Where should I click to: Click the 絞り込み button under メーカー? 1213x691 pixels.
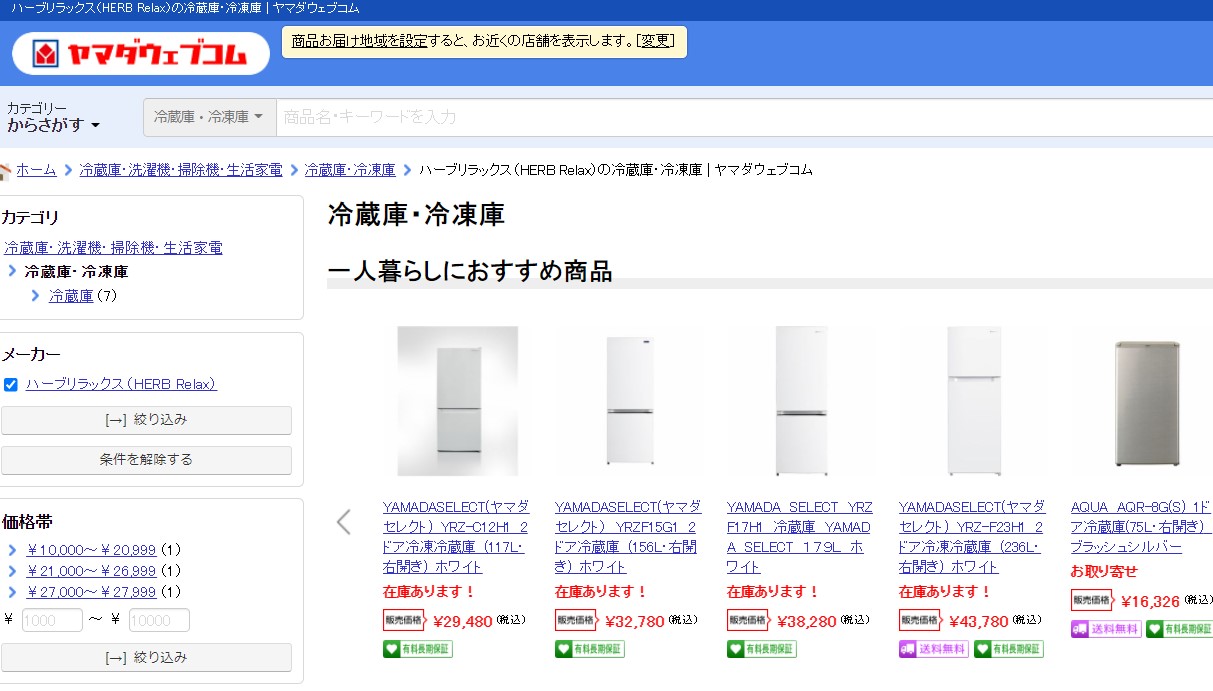pyautogui.click(x=146, y=420)
